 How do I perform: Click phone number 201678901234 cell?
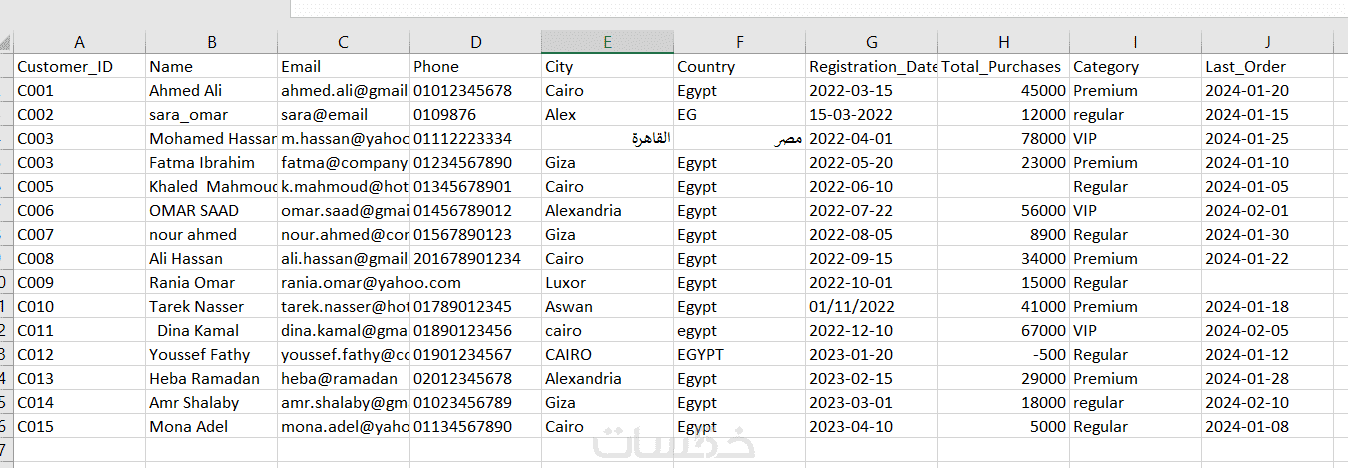pyautogui.click(x=475, y=258)
